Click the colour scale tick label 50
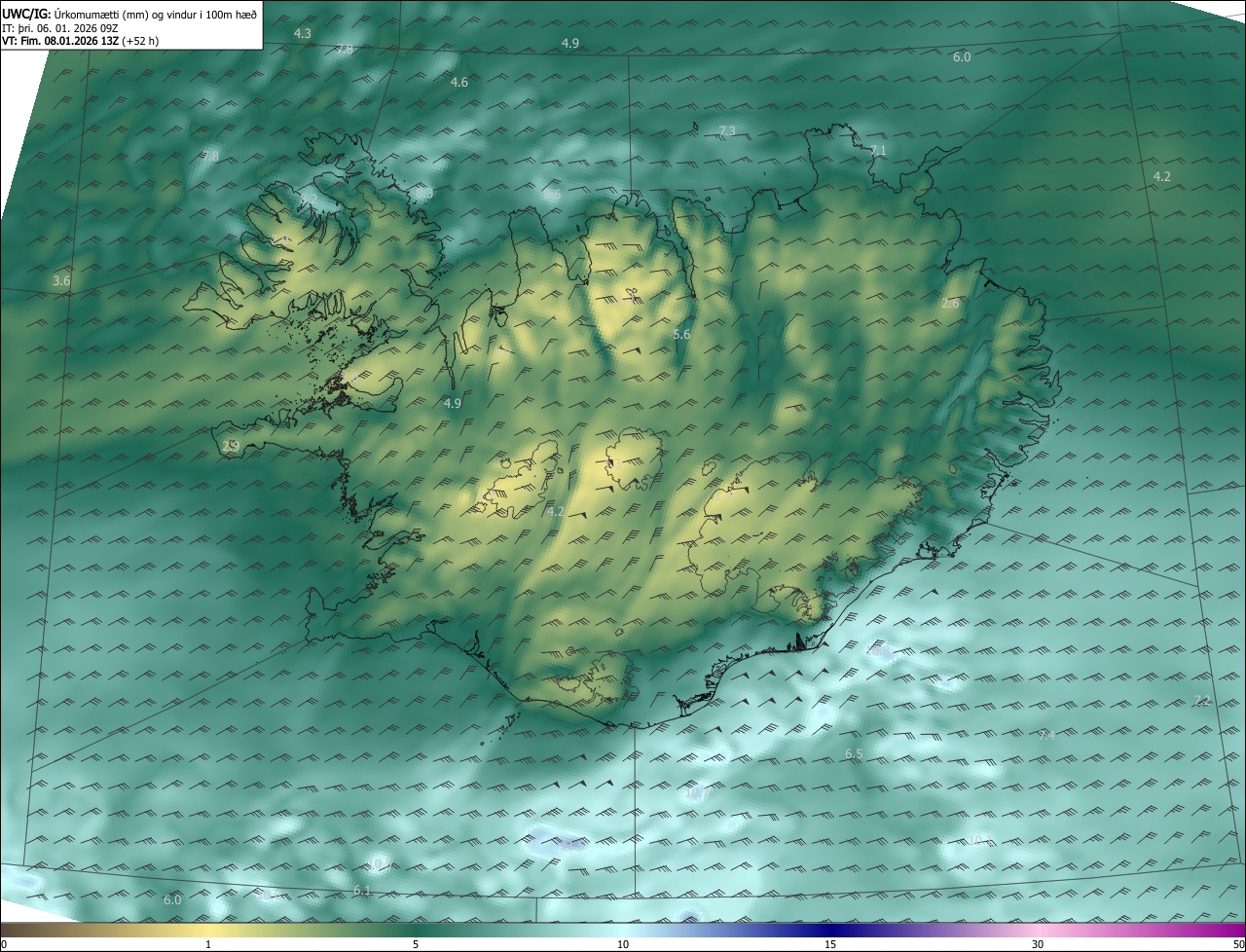 (x=1237, y=944)
